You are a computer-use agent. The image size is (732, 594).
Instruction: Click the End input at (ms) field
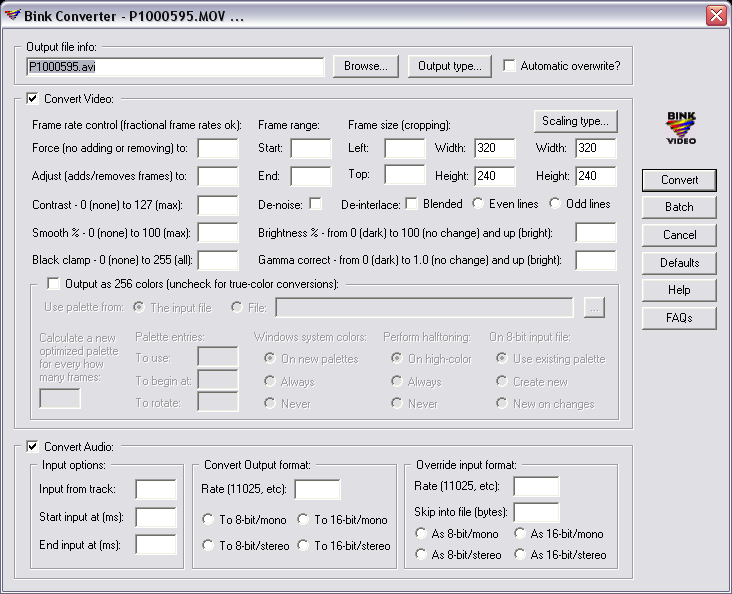coord(156,545)
